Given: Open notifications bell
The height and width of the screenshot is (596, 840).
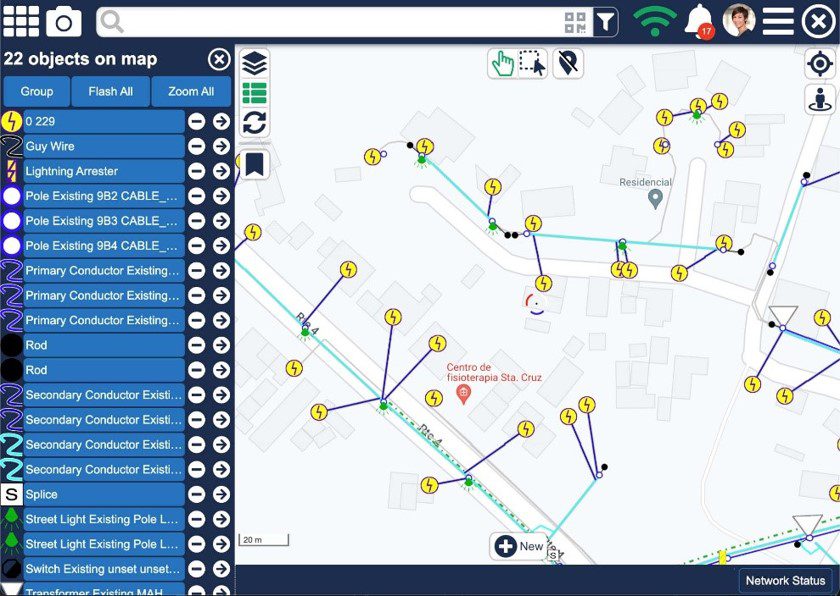Looking at the screenshot, I should [699, 21].
